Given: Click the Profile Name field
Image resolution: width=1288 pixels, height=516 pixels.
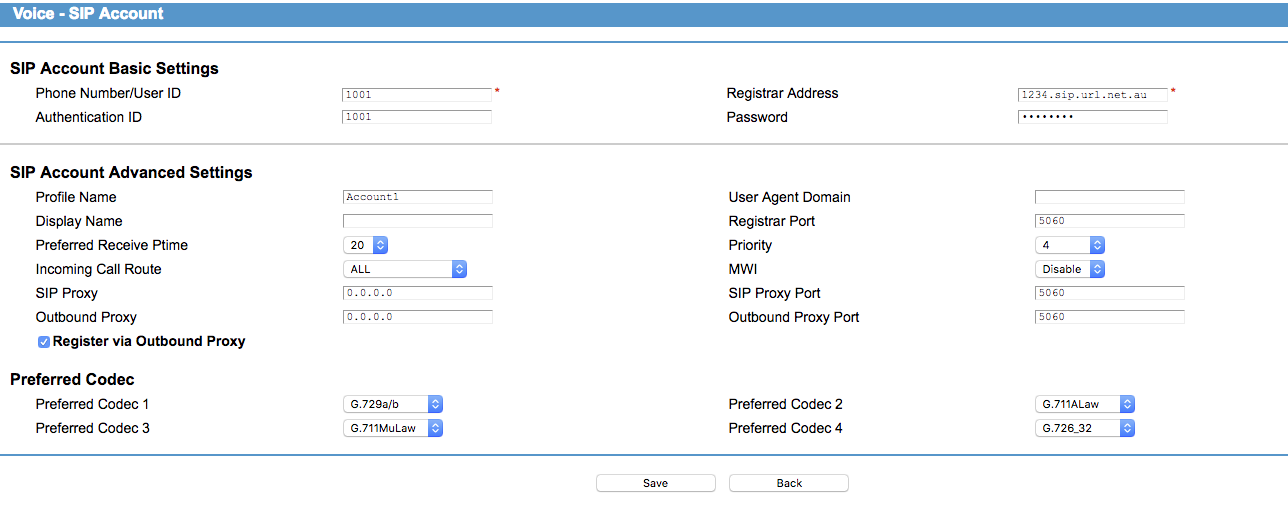Looking at the screenshot, I should [x=417, y=197].
